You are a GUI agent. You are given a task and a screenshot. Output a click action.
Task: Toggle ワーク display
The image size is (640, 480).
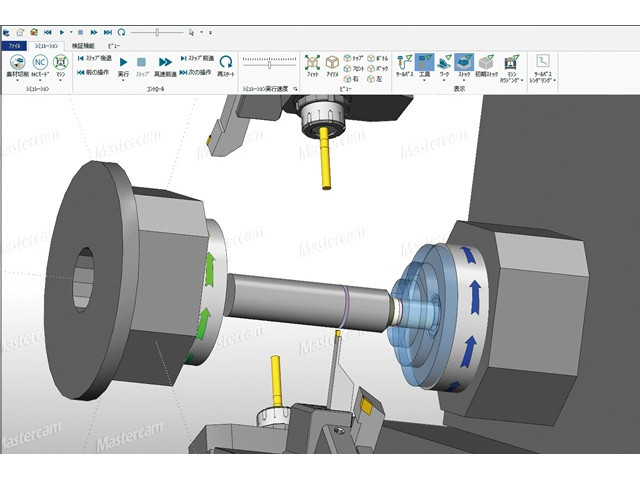[444, 64]
